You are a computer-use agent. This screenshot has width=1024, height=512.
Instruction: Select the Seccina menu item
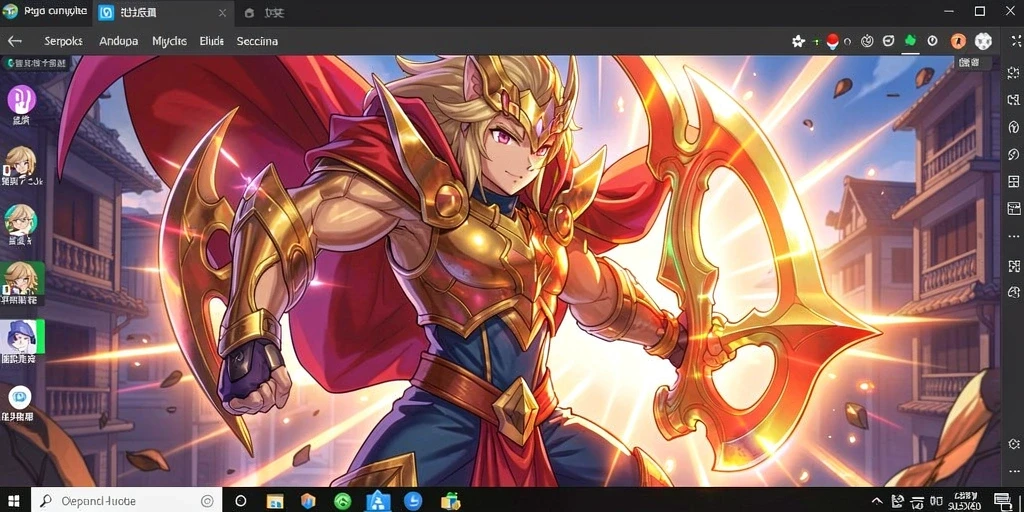(x=257, y=41)
